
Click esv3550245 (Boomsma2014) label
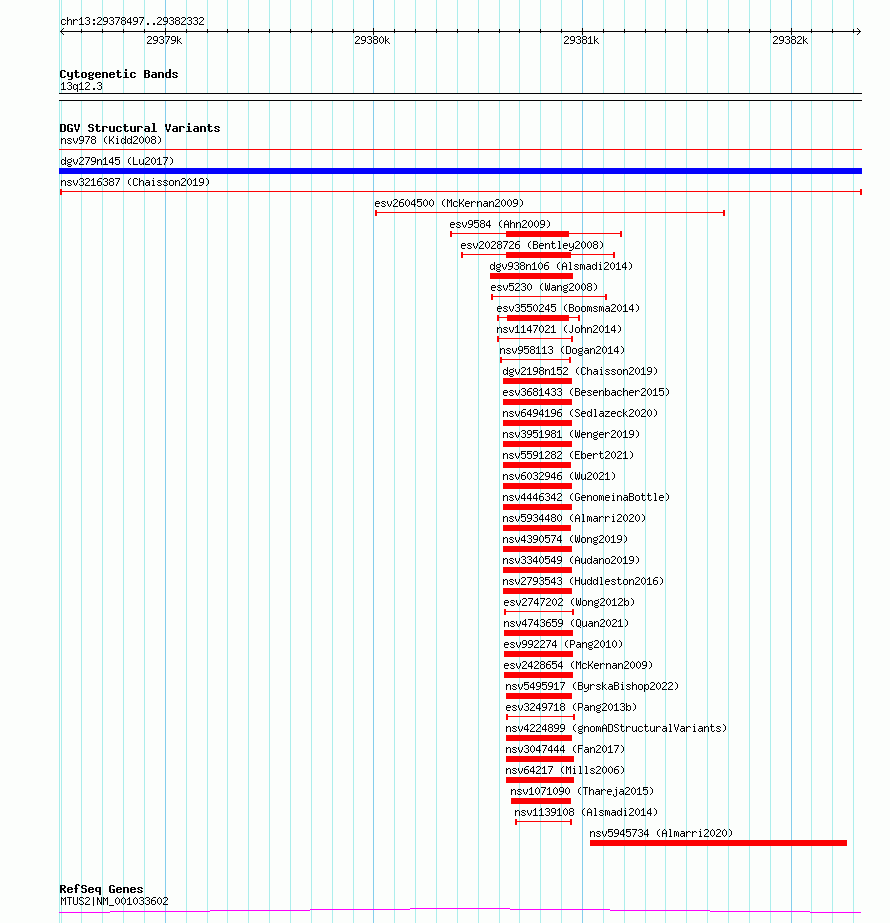[x=568, y=308]
